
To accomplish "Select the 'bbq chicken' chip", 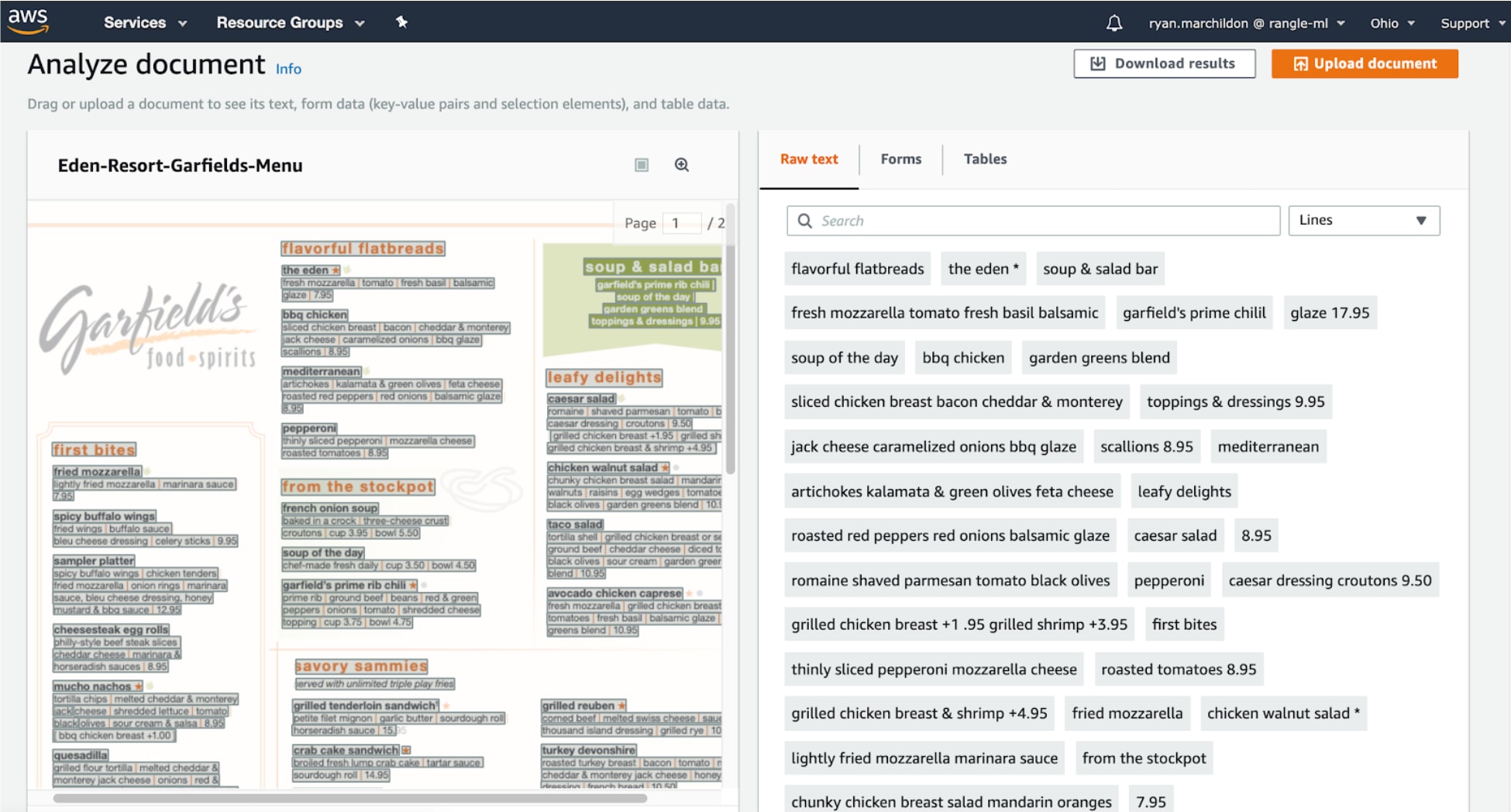I will (963, 358).
